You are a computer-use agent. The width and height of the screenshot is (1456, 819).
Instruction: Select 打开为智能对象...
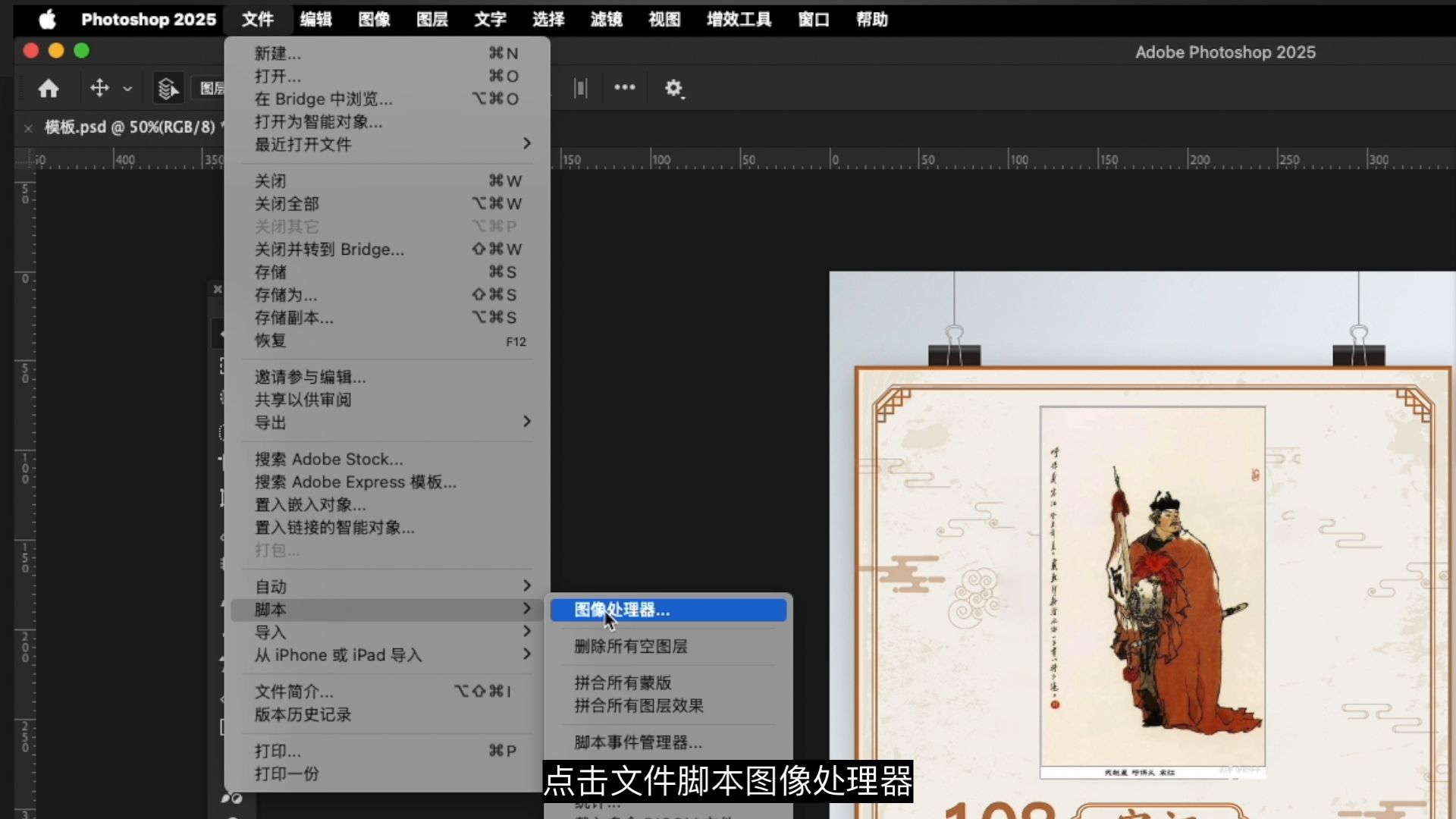pyautogui.click(x=387, y=121)
